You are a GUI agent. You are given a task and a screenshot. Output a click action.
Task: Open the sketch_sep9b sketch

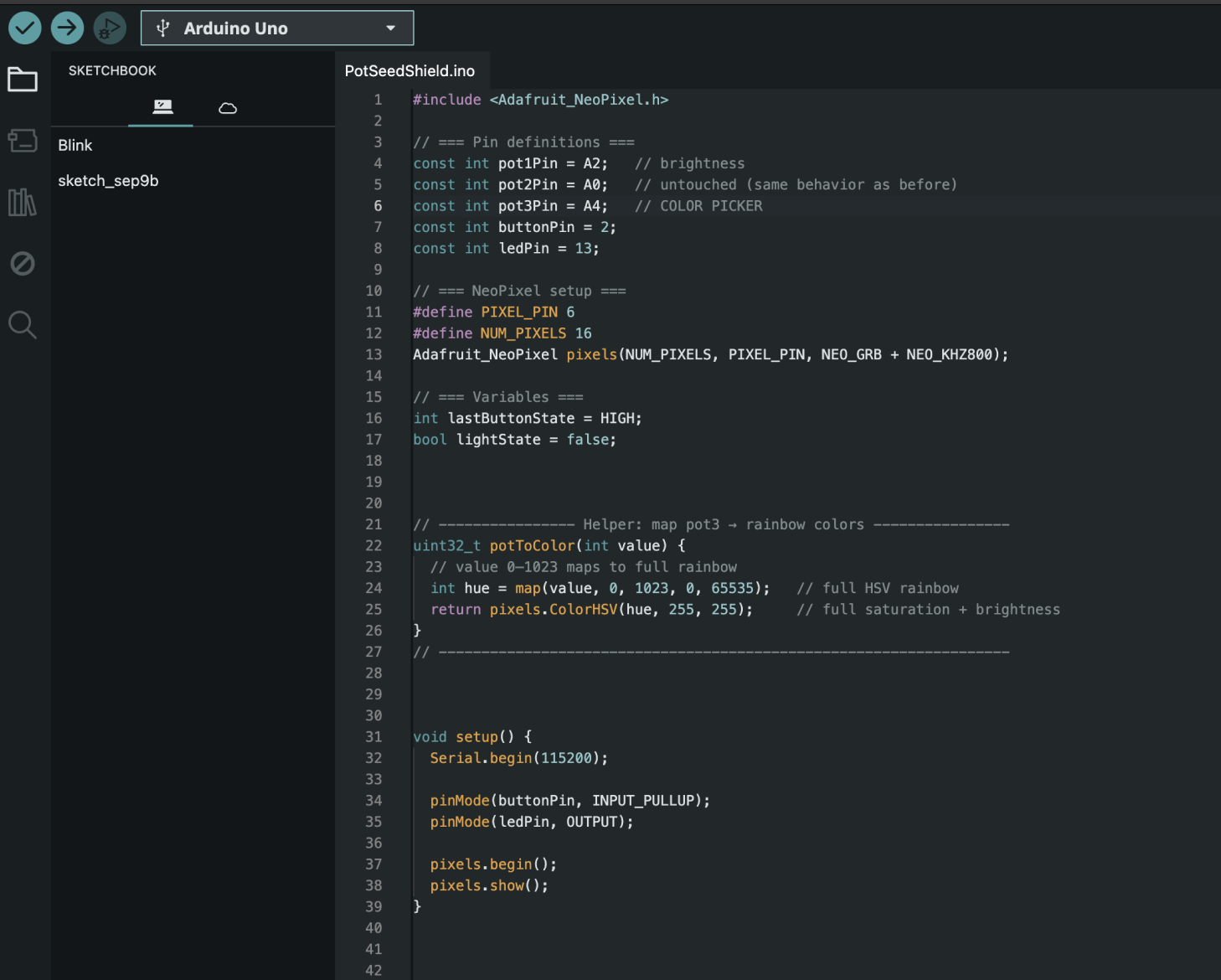[x=108, y=181]
